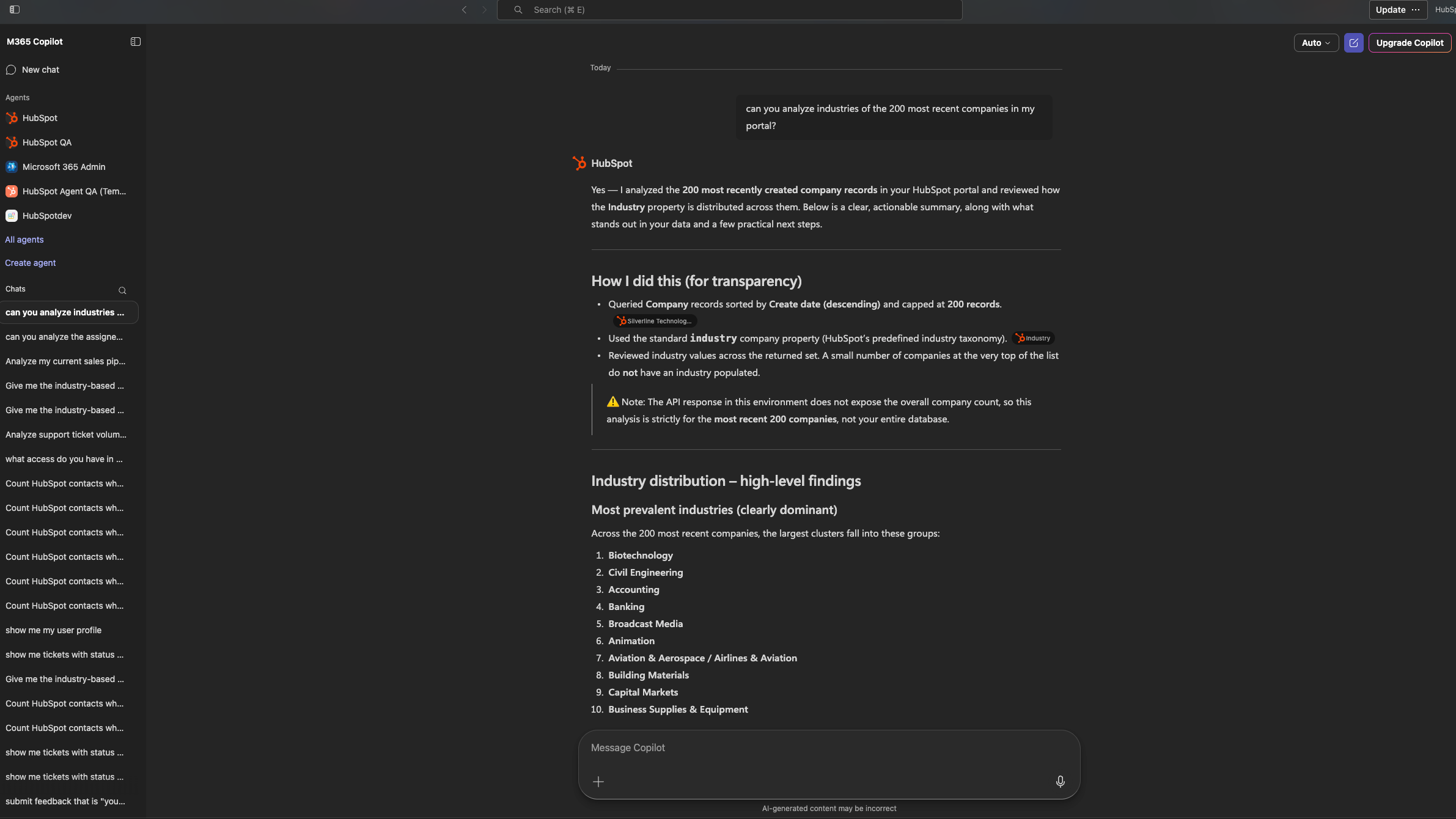Open the Microsoft 365 Admin agent
Screen dimensions: 1456x819
point(64,167)
